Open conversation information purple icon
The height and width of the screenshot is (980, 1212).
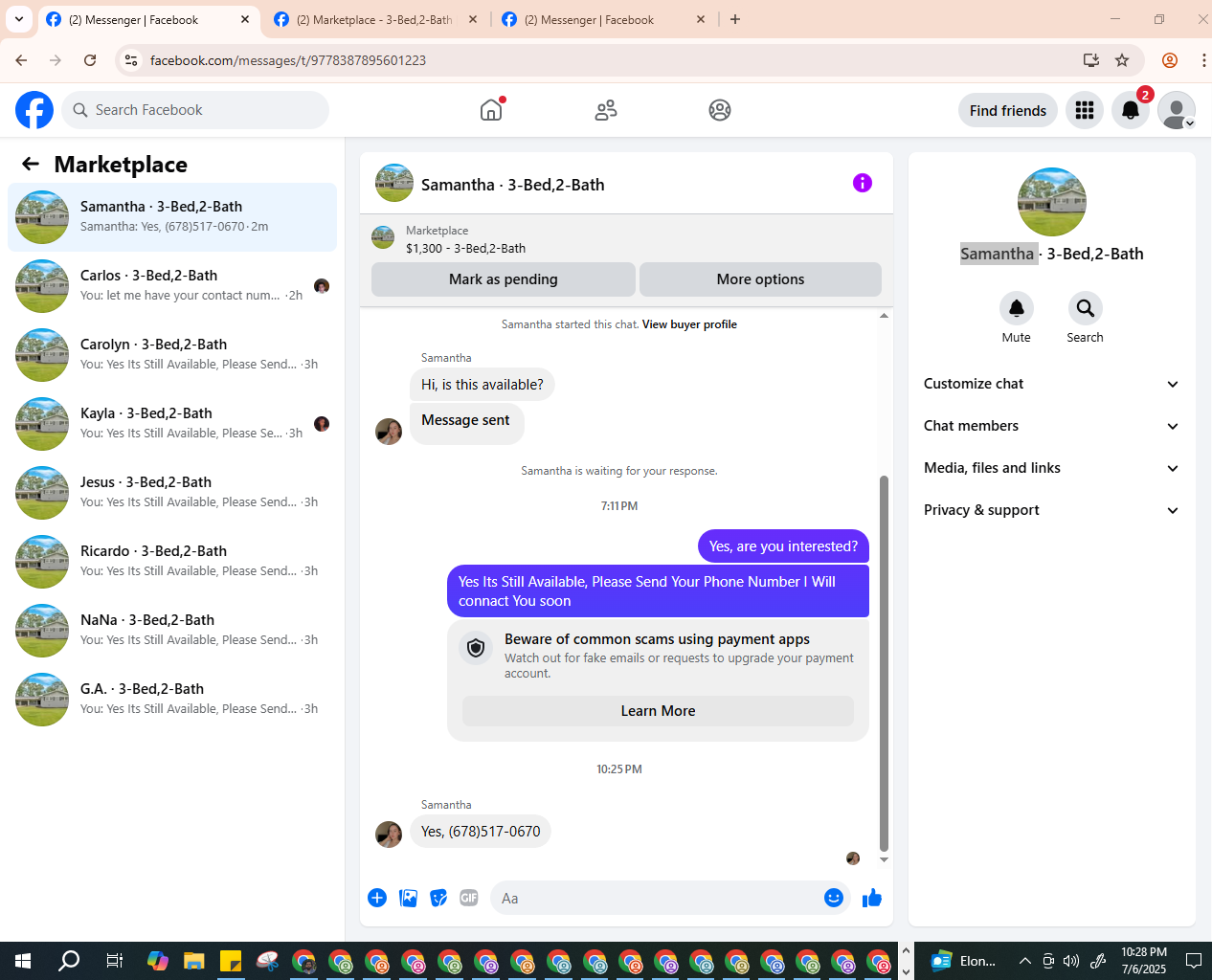coord(863,183)
